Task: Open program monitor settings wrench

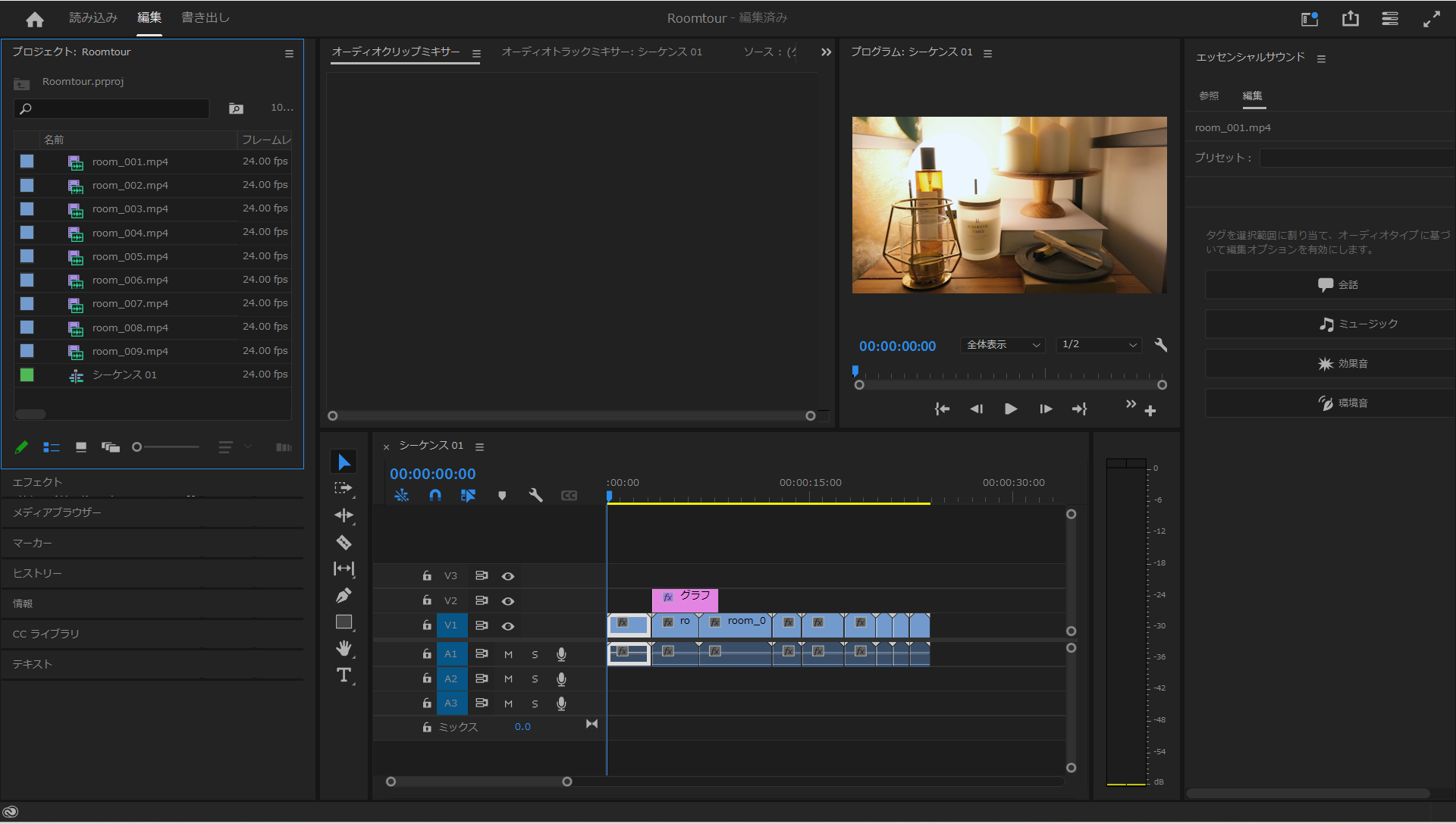Action: pyautogui.click(x=1160, y=345)
